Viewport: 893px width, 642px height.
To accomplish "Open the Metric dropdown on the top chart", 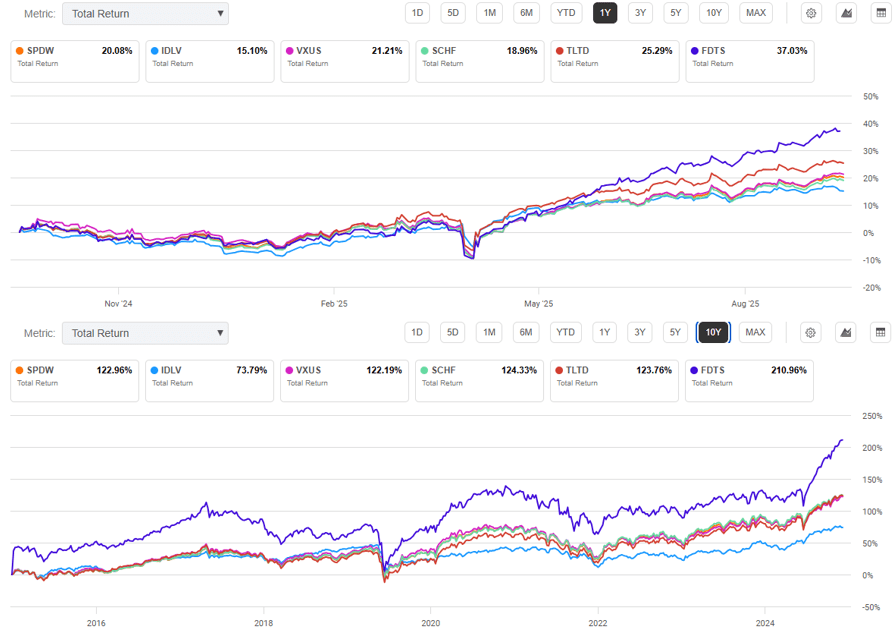I will point(145,13).
